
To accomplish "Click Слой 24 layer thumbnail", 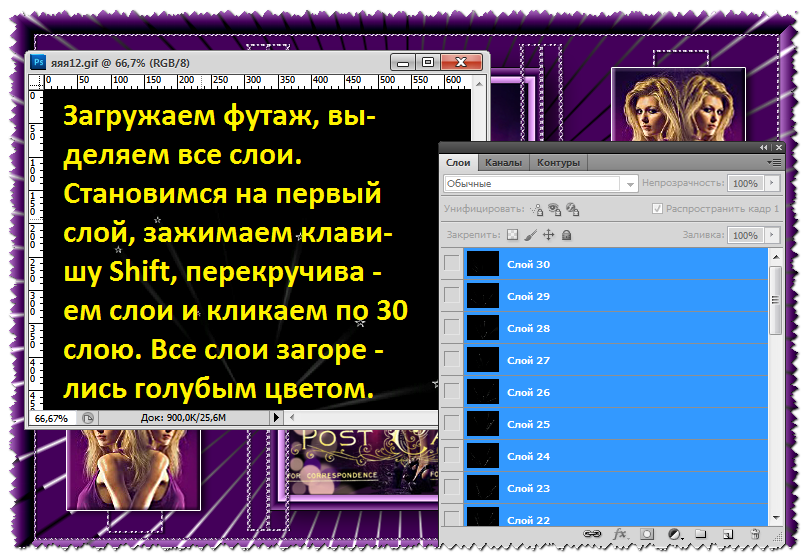I will tap(483, 456).
